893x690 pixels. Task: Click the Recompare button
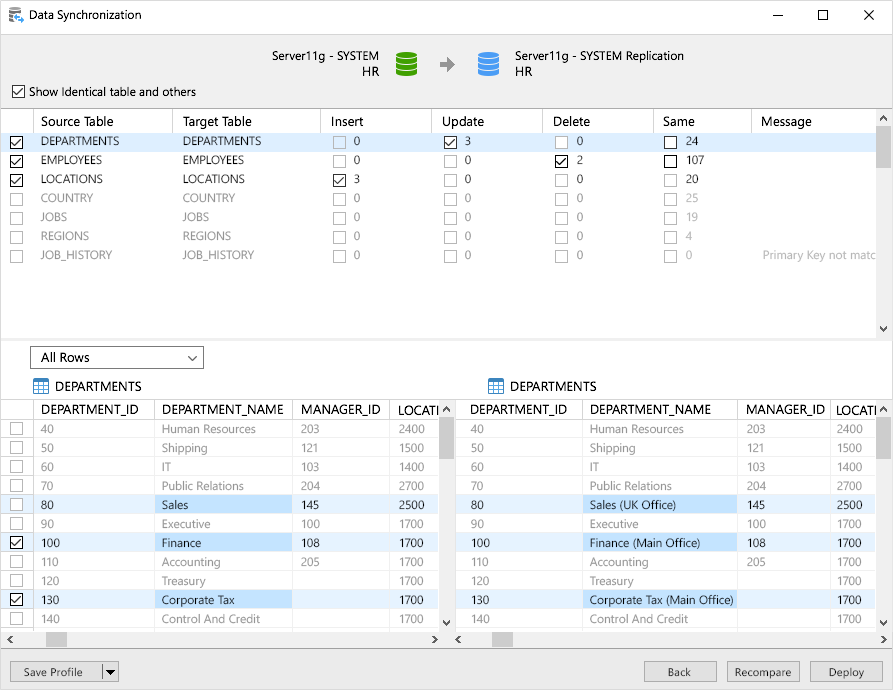[x=763, y=672]
